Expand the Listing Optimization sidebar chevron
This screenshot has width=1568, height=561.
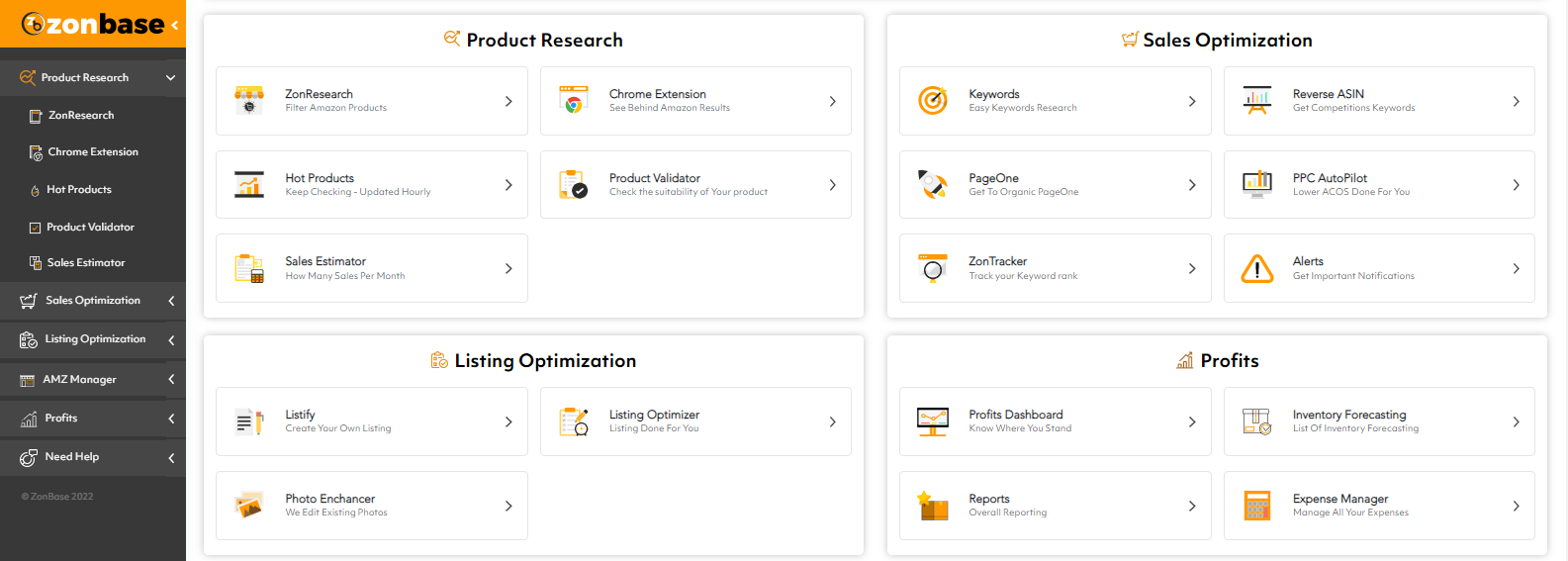pos(171,339)
